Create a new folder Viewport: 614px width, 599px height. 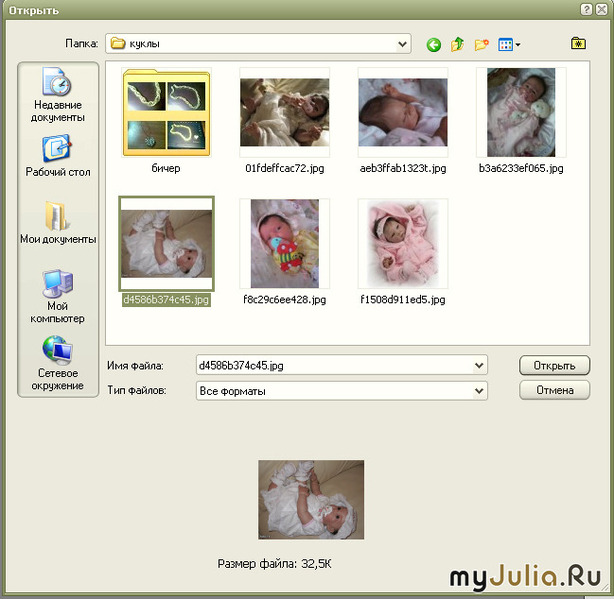point(482,45)
